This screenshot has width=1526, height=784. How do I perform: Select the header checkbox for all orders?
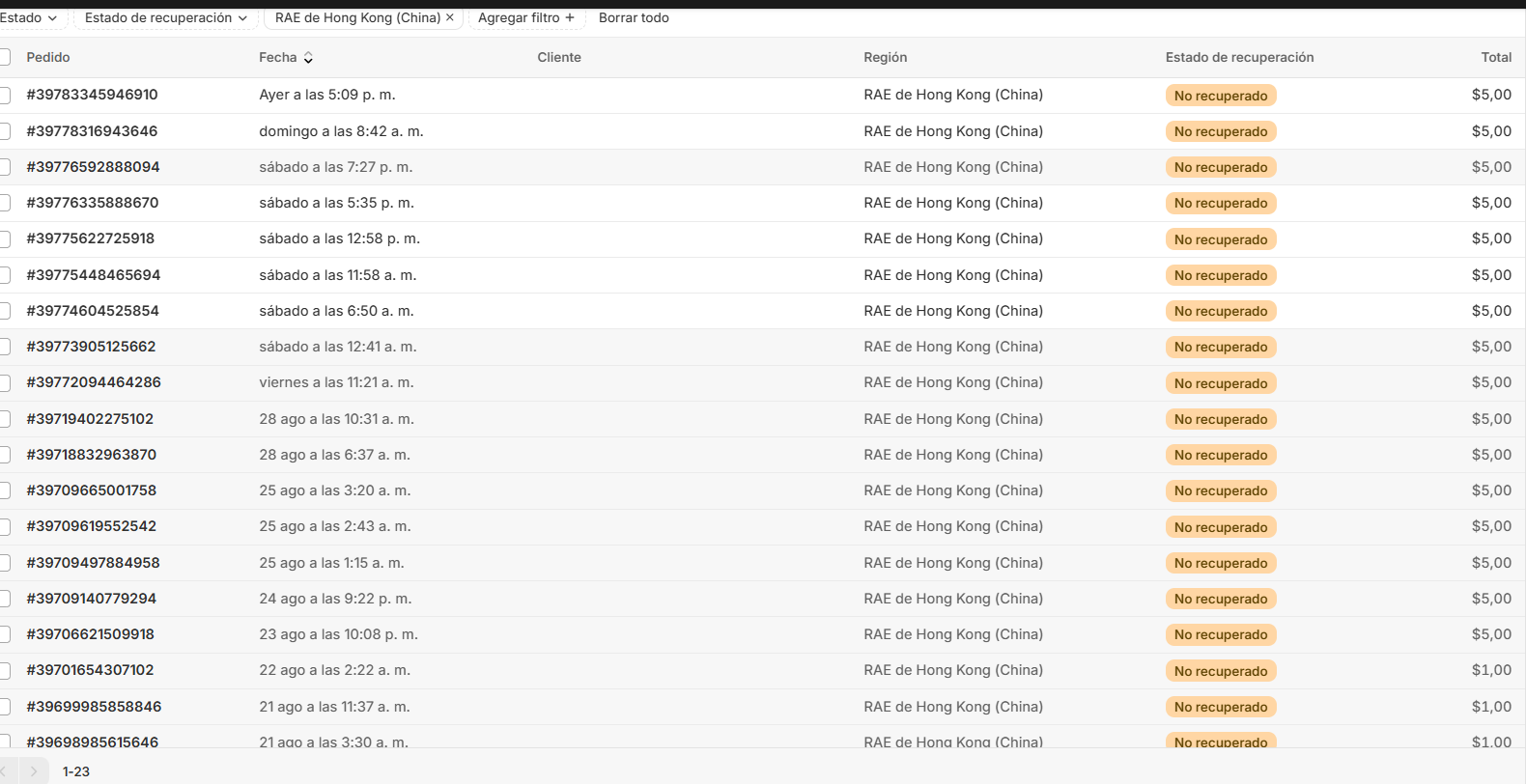click(5, 58)
